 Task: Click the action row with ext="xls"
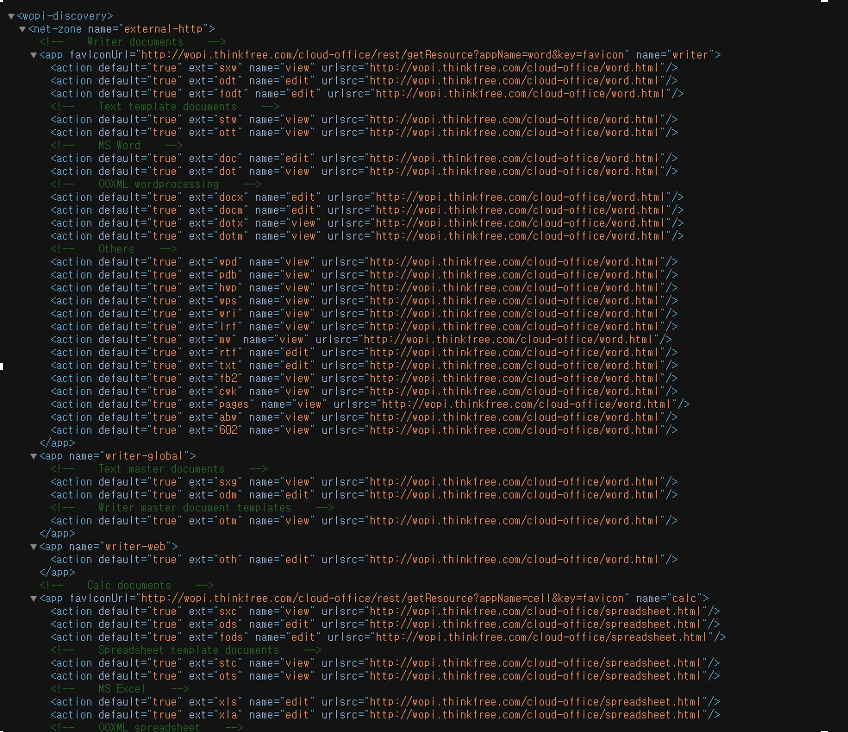[x=385, y=703]
